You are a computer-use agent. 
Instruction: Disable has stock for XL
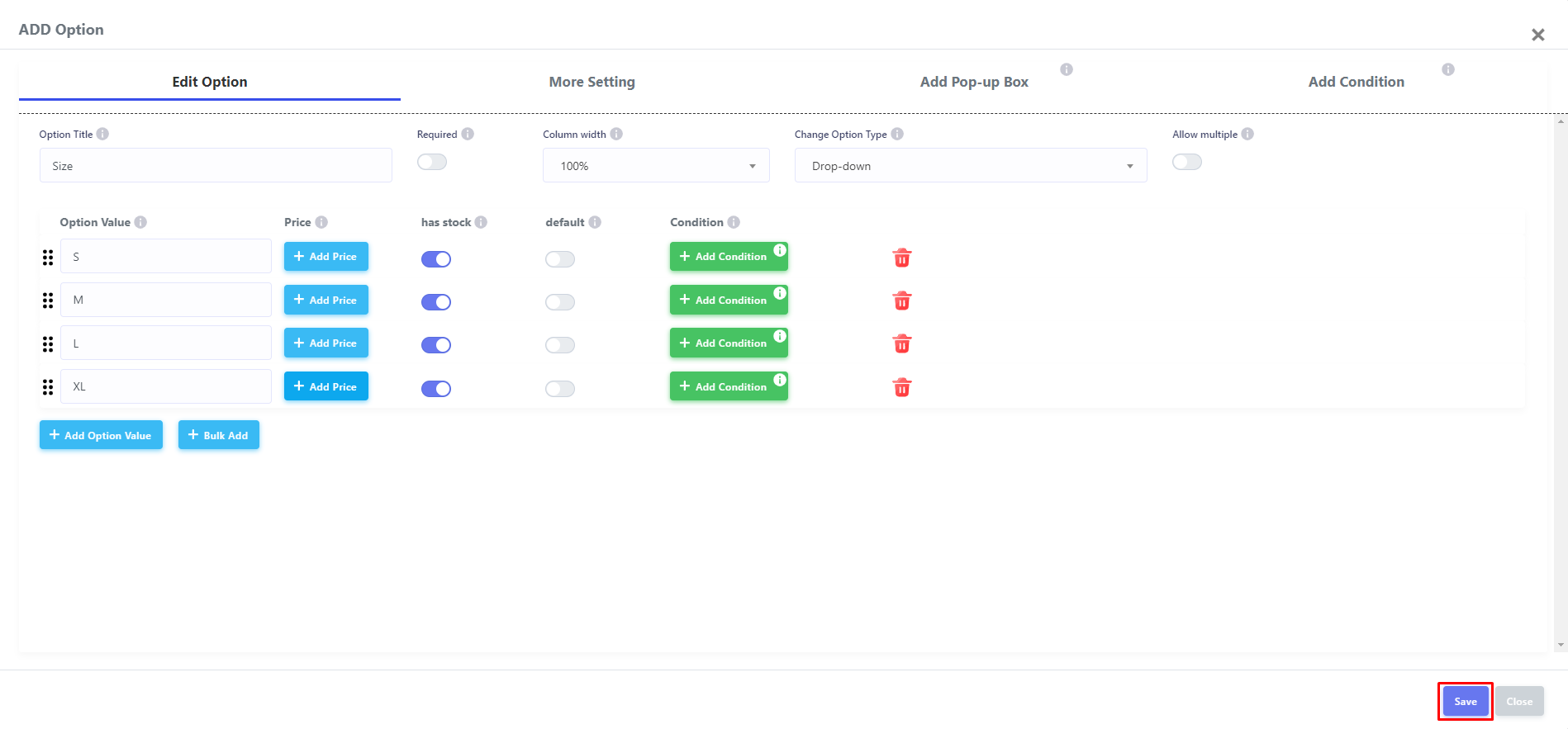pos(436,389)
